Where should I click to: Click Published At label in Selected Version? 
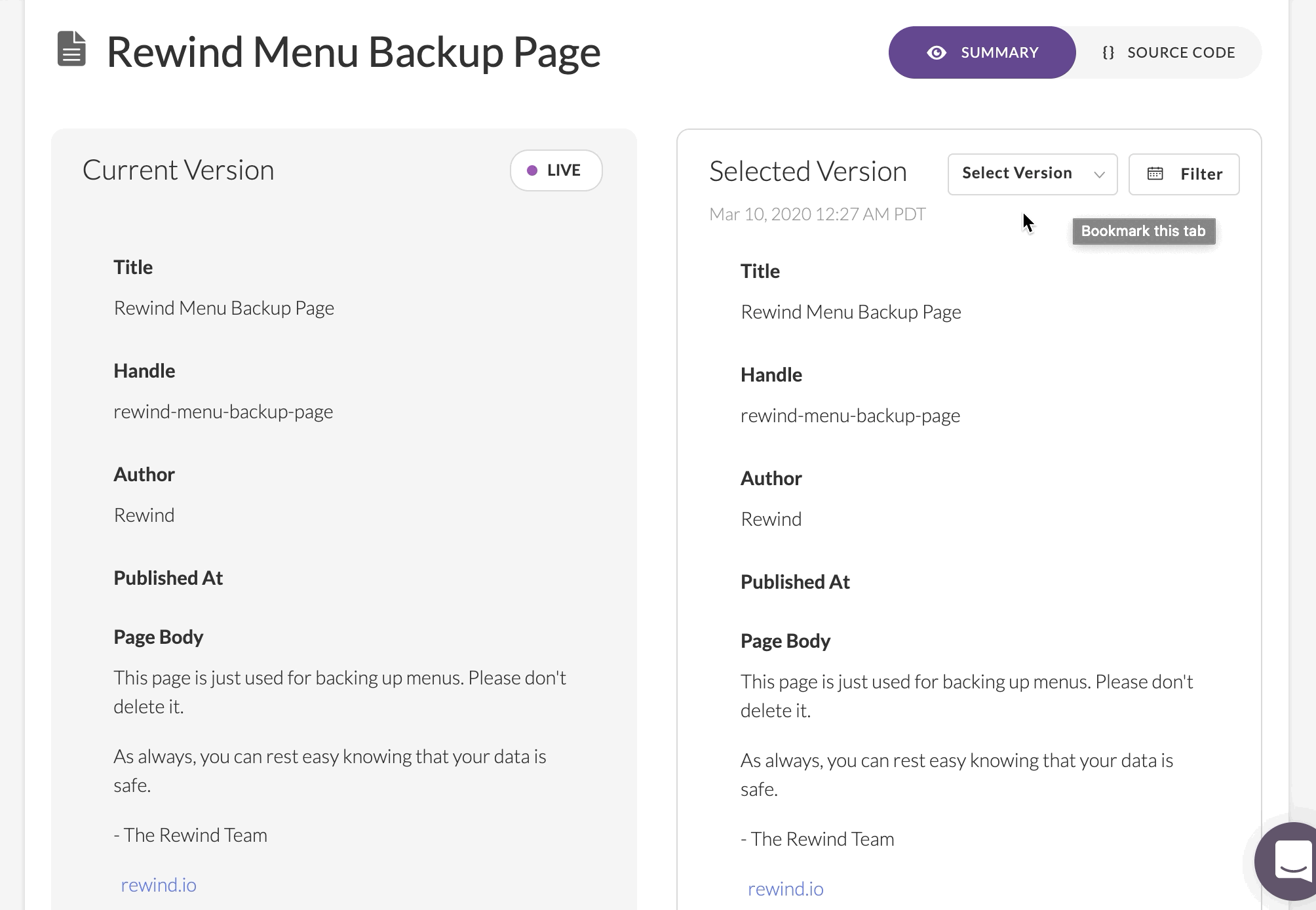[796, 582]
